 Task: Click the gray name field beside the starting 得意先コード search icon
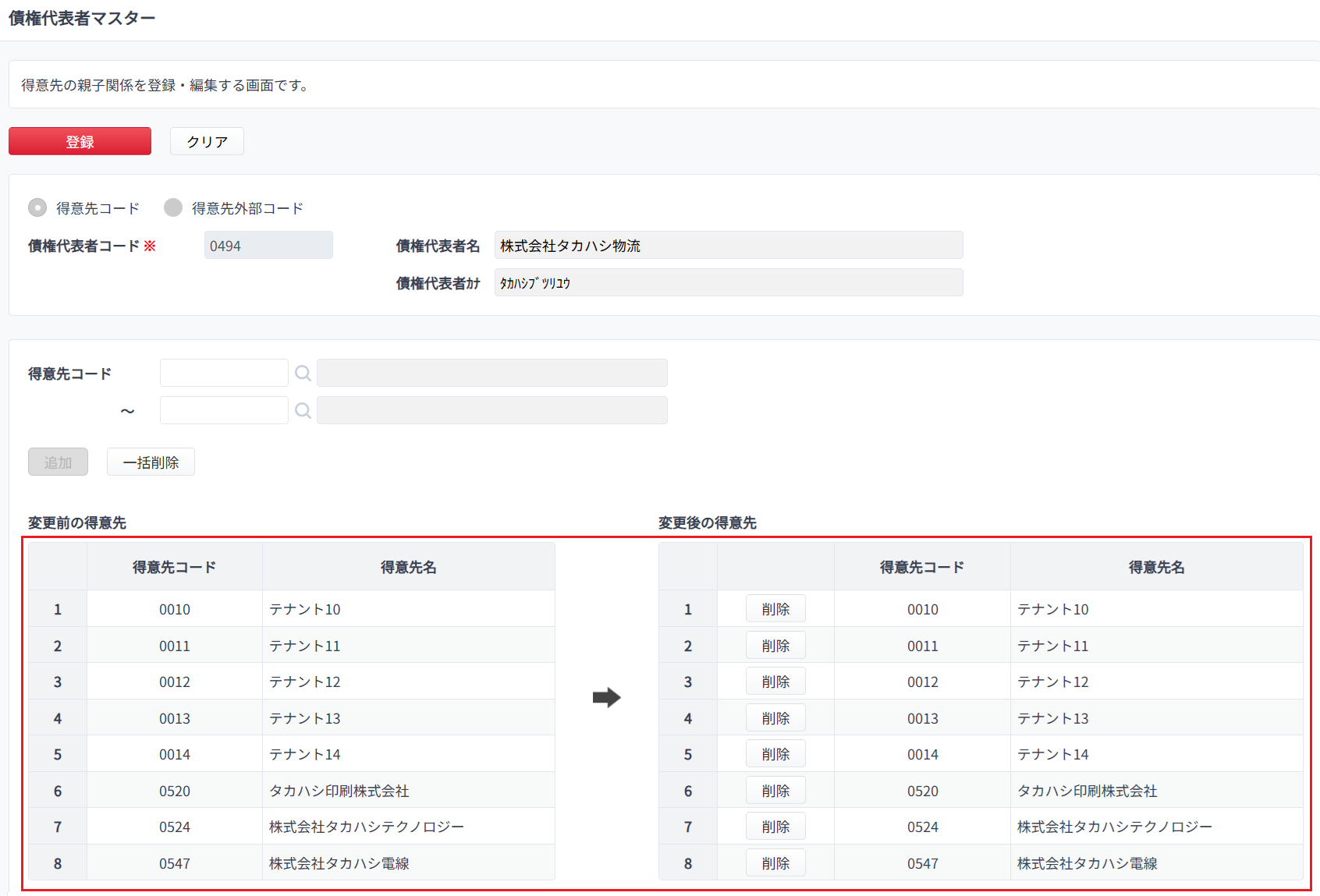(x=492, y=373)
